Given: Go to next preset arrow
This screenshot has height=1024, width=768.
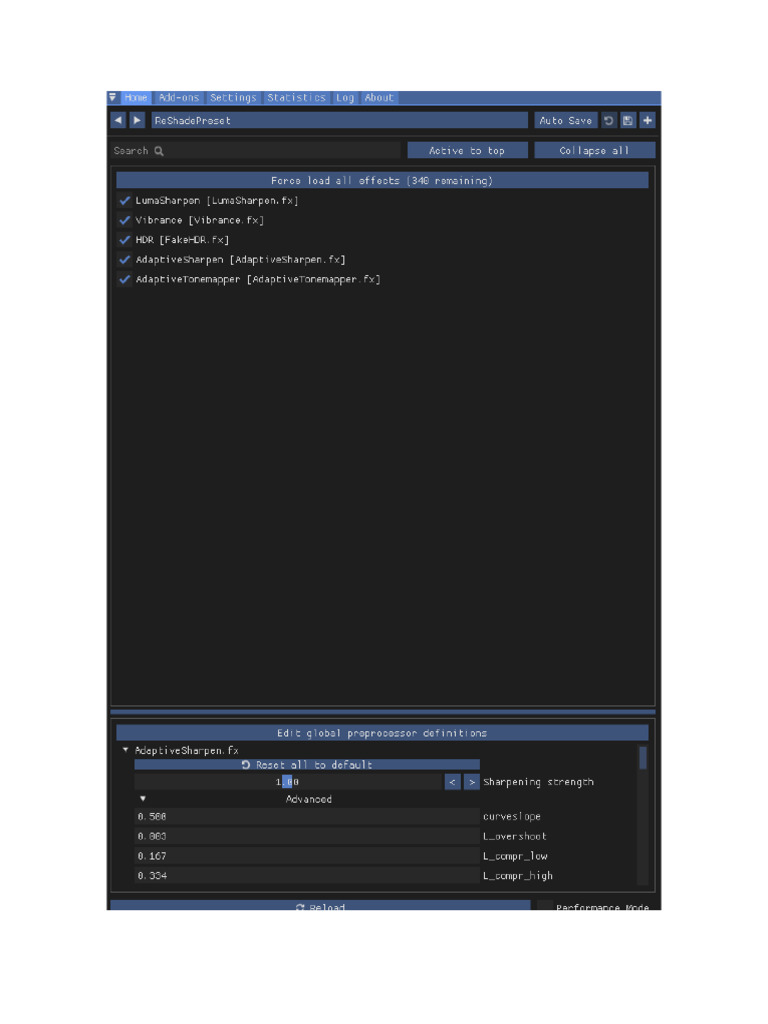Looking at the screenshot, I should point(137,120).
